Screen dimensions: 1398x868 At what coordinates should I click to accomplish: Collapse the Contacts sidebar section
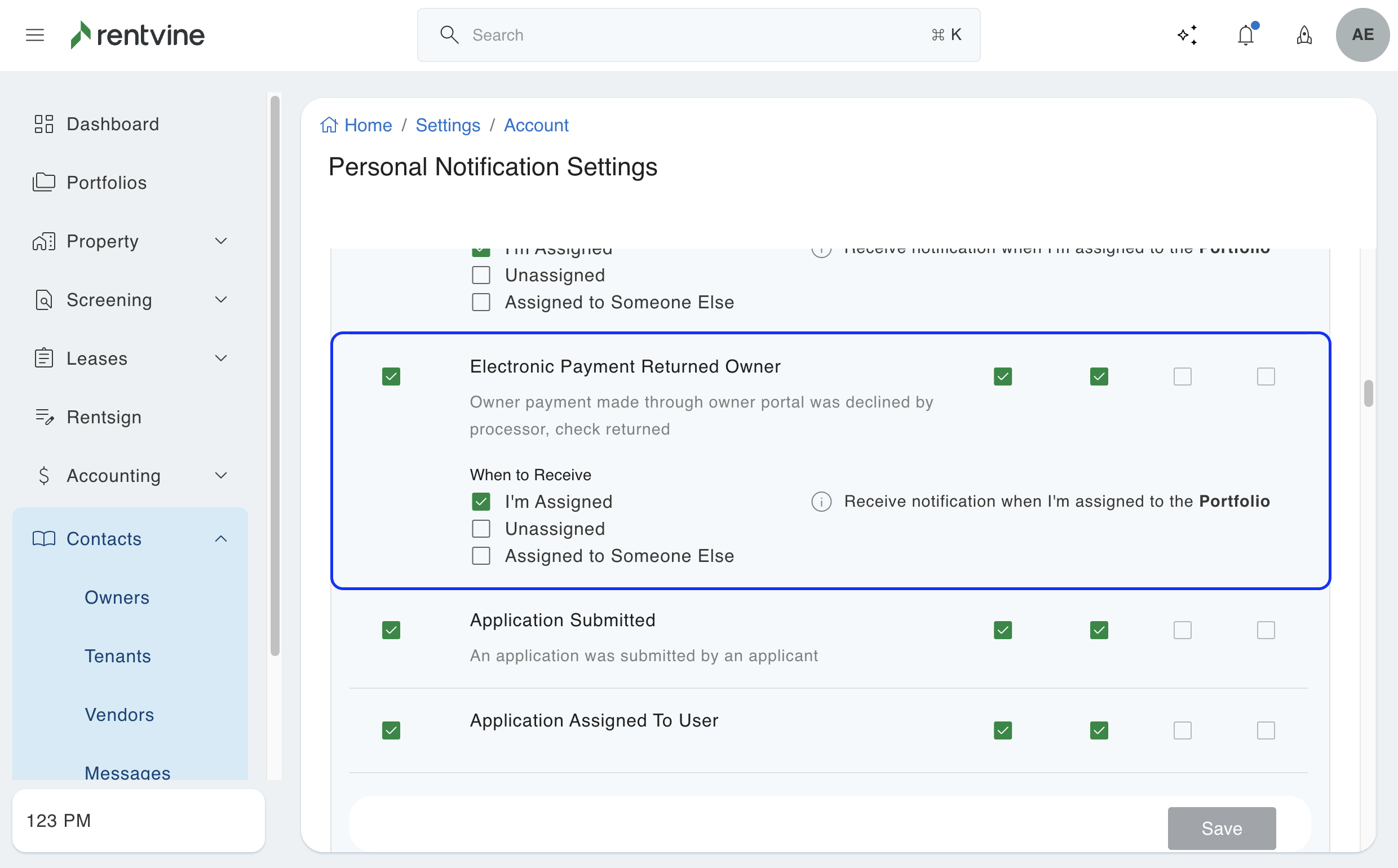[x=221, y=538]
